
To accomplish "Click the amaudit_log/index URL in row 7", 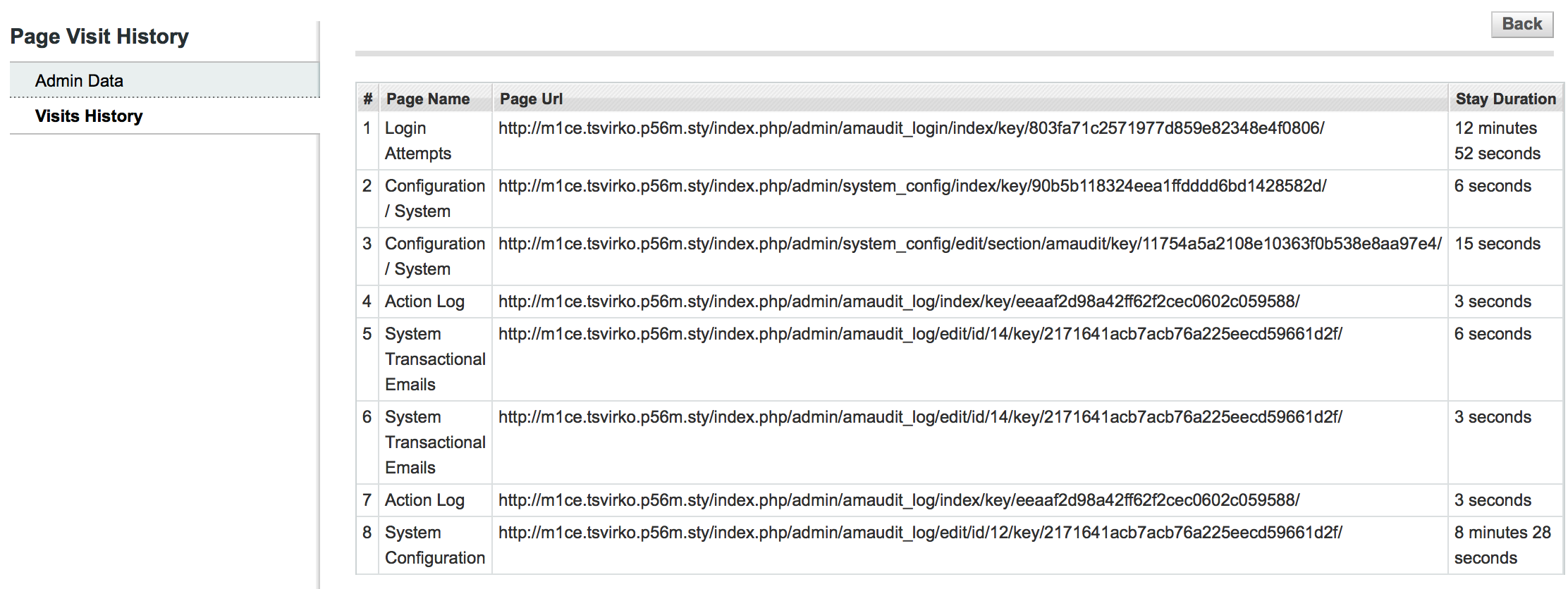I will 899,500.
